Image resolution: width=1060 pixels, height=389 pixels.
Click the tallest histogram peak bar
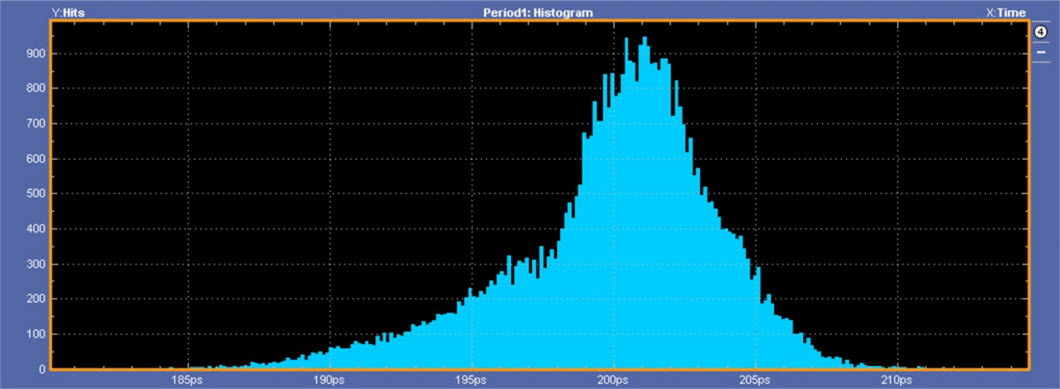[x=644, y=203]
